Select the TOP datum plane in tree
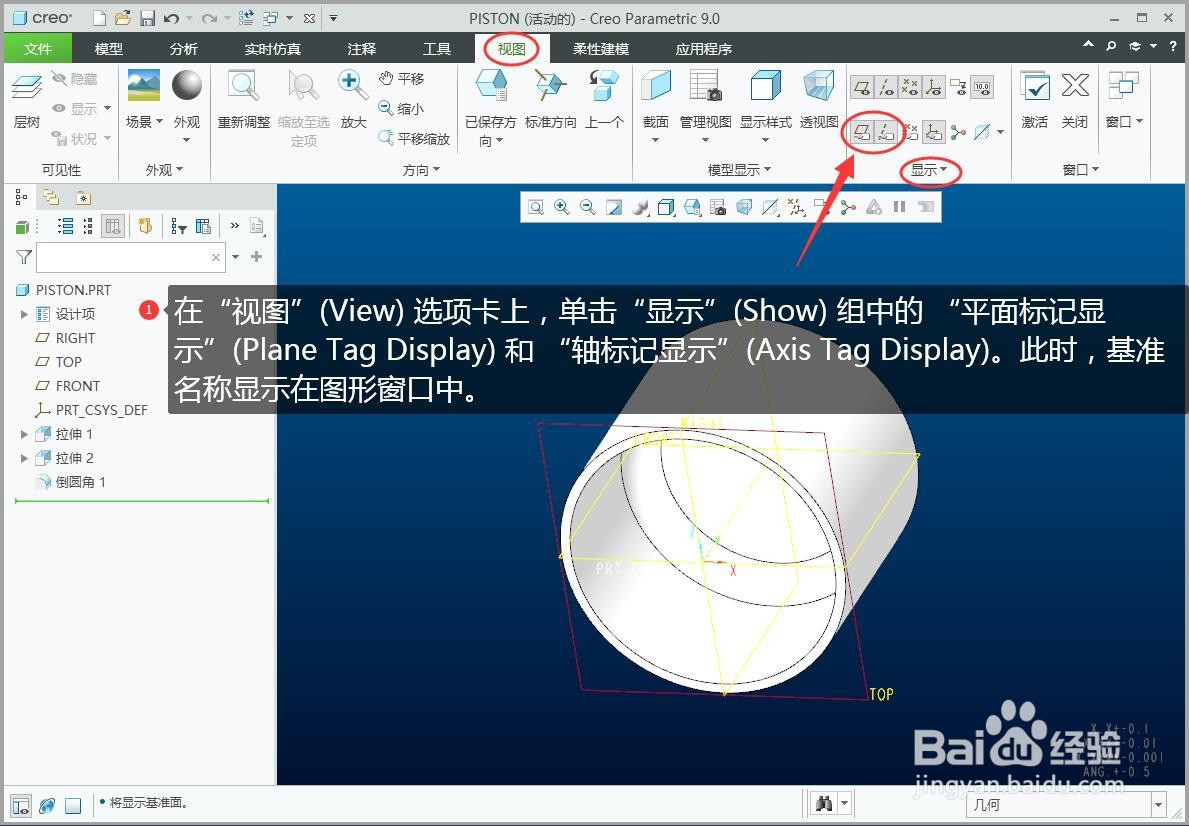1189x826 pixels. pyautogui.click(x=68, y=362)
